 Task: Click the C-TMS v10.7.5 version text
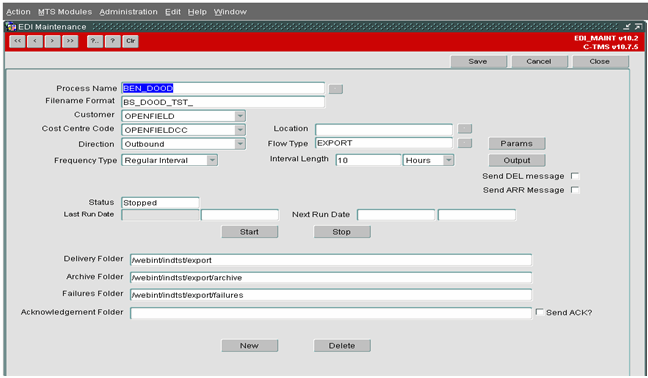pyautogui.click(x=610, y=47)
